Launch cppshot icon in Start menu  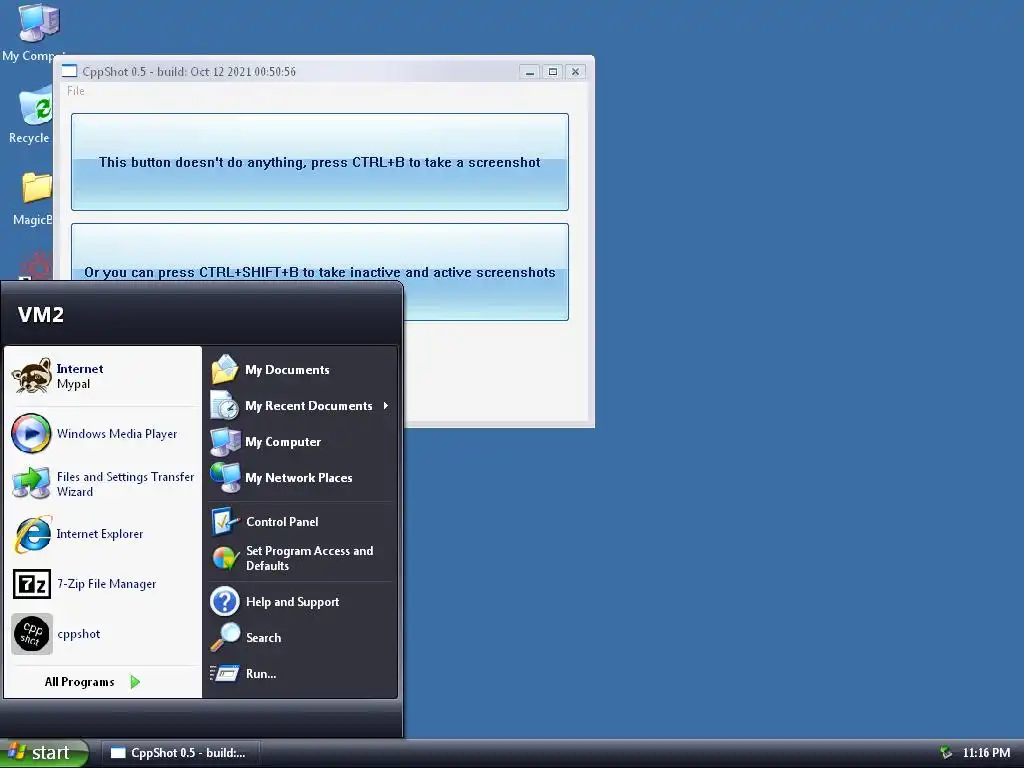(31, 633)
